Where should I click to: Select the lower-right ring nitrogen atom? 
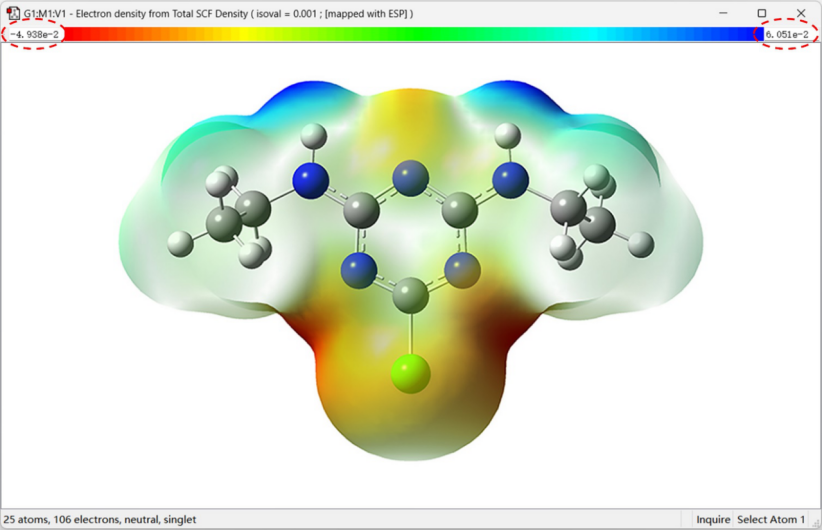tap(462, 270)
